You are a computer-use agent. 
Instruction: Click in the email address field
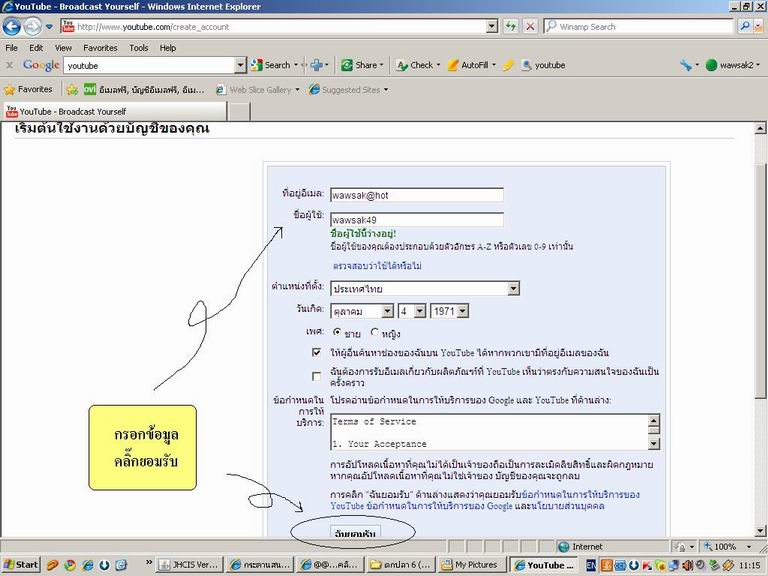pyautogui.click(x=416, y=195)
